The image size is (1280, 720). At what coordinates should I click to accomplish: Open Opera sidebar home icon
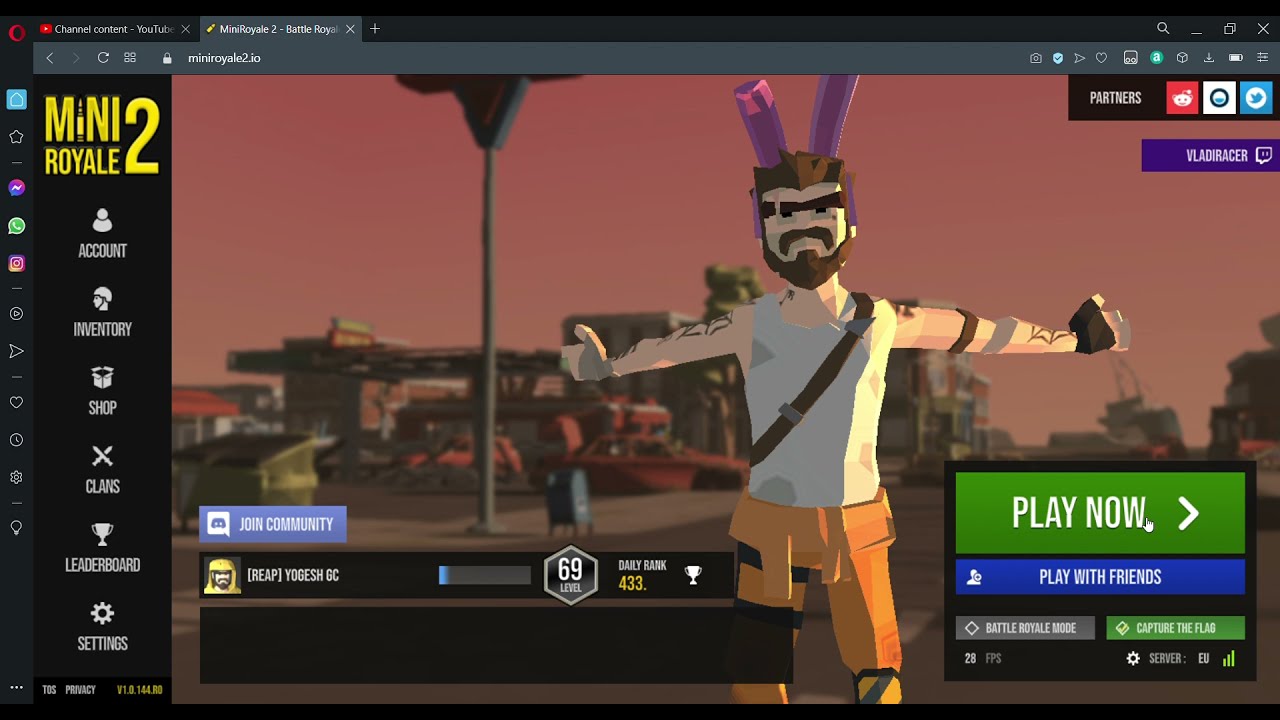(16, 99)
